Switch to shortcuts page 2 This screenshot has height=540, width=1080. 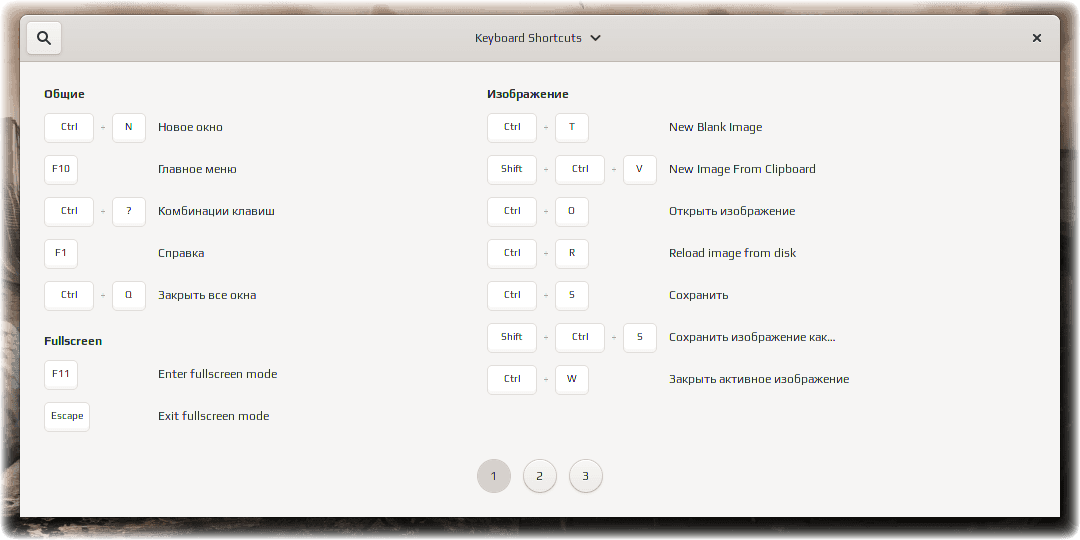[539, 476]
